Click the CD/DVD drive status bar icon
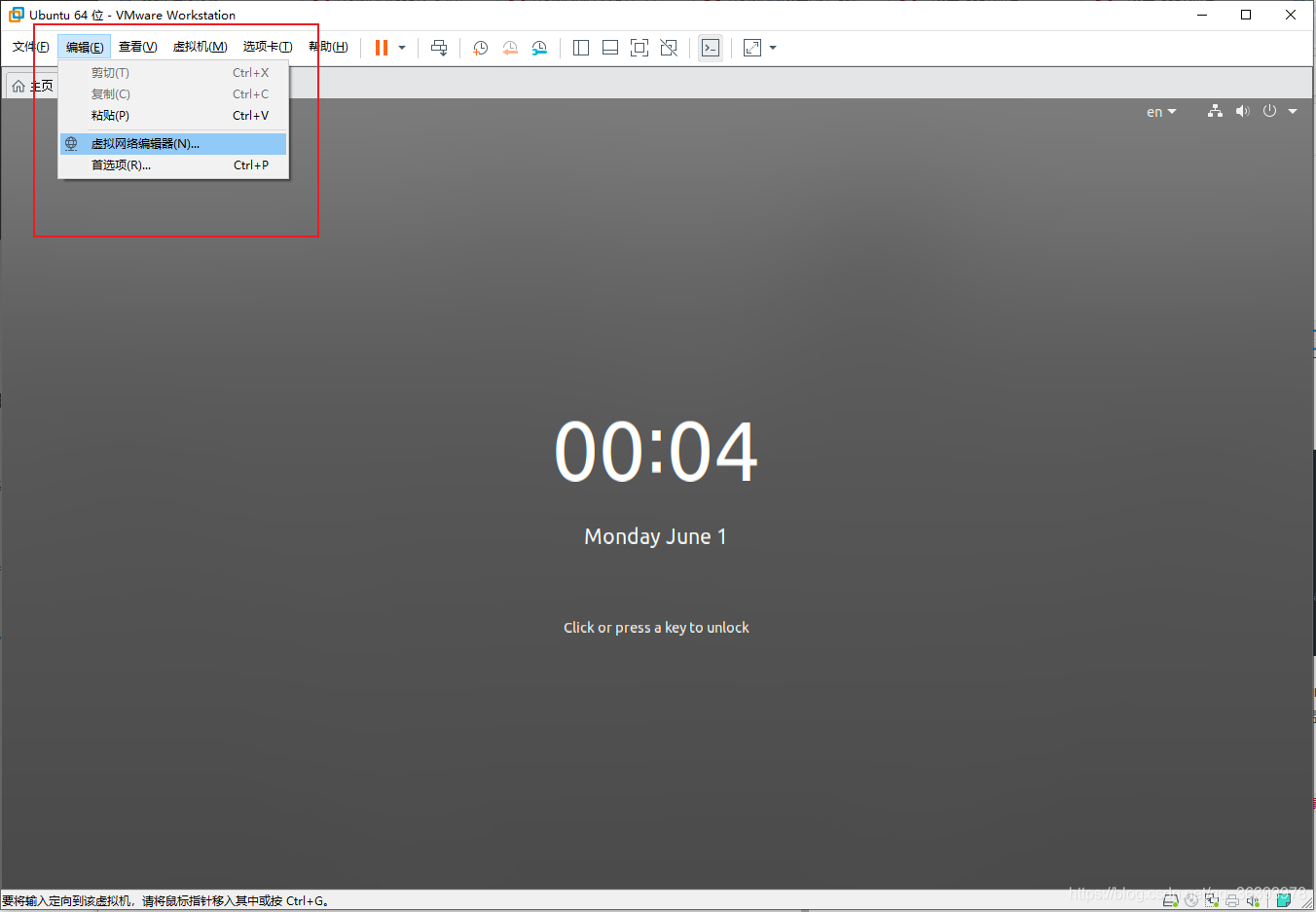 click(1191, 900)
